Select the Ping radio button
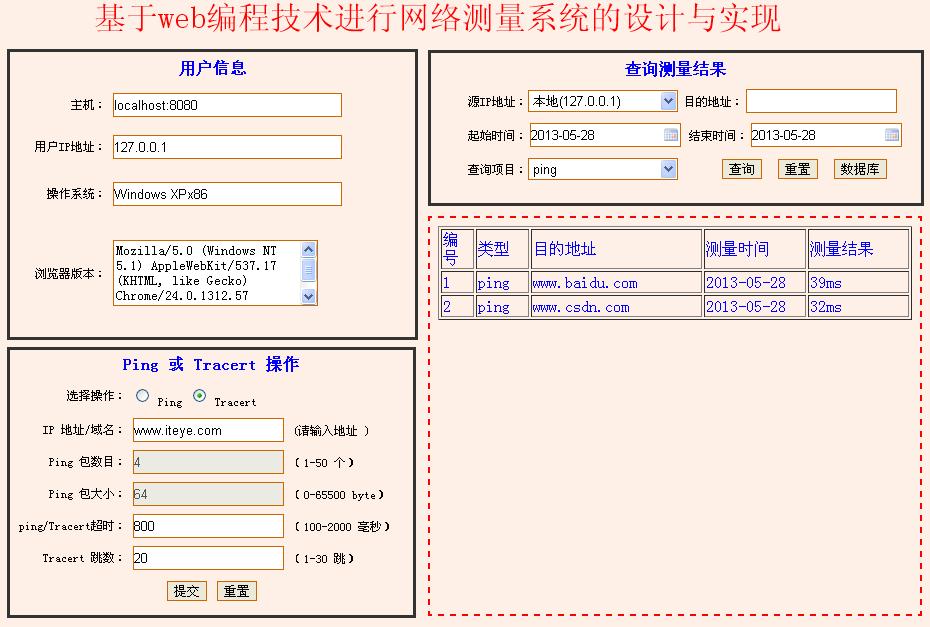This screenshot has height=627, width=930. click(142, 396)
